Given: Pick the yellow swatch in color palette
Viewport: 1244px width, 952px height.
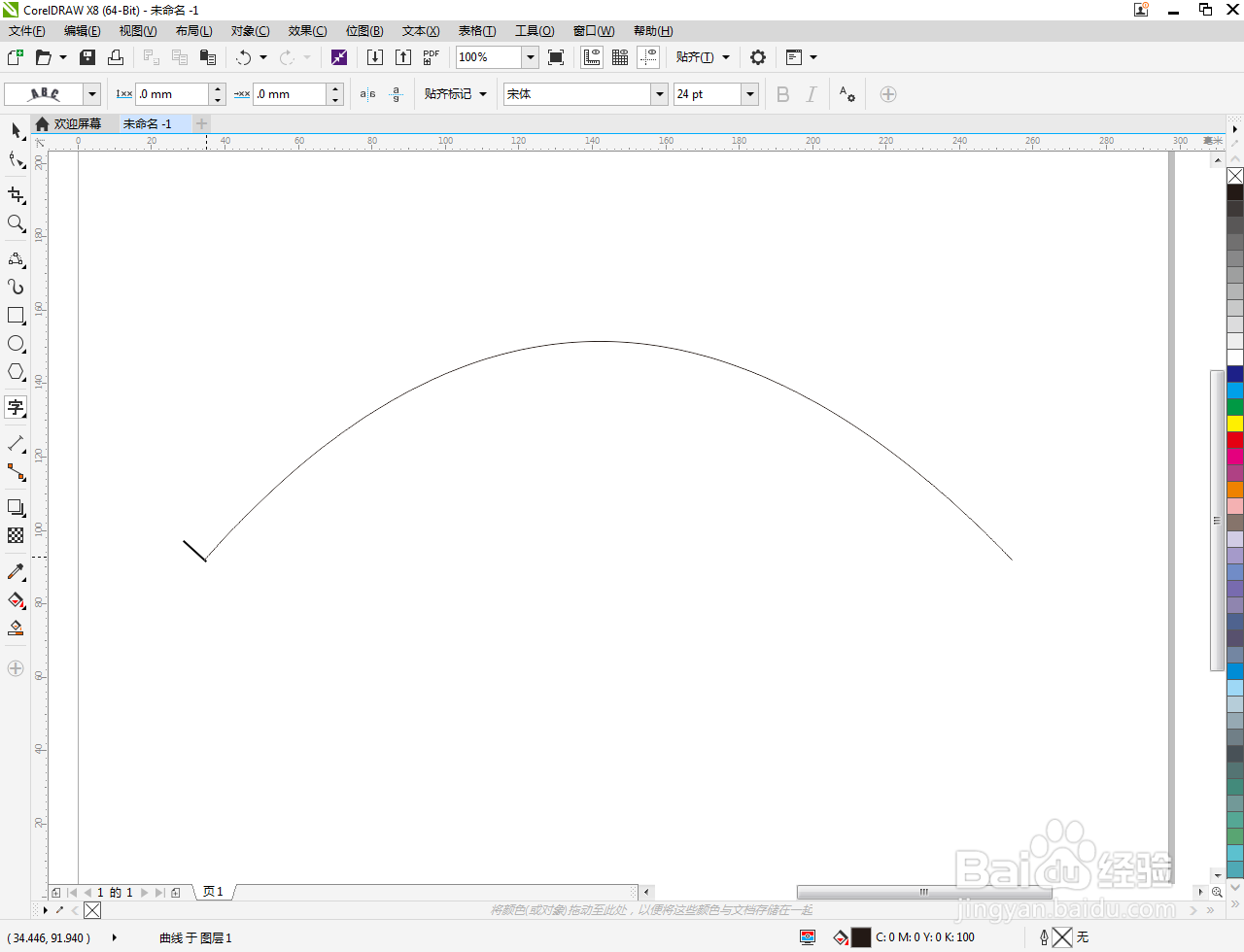Looking at the screenshot, I should pos(1235,424).
